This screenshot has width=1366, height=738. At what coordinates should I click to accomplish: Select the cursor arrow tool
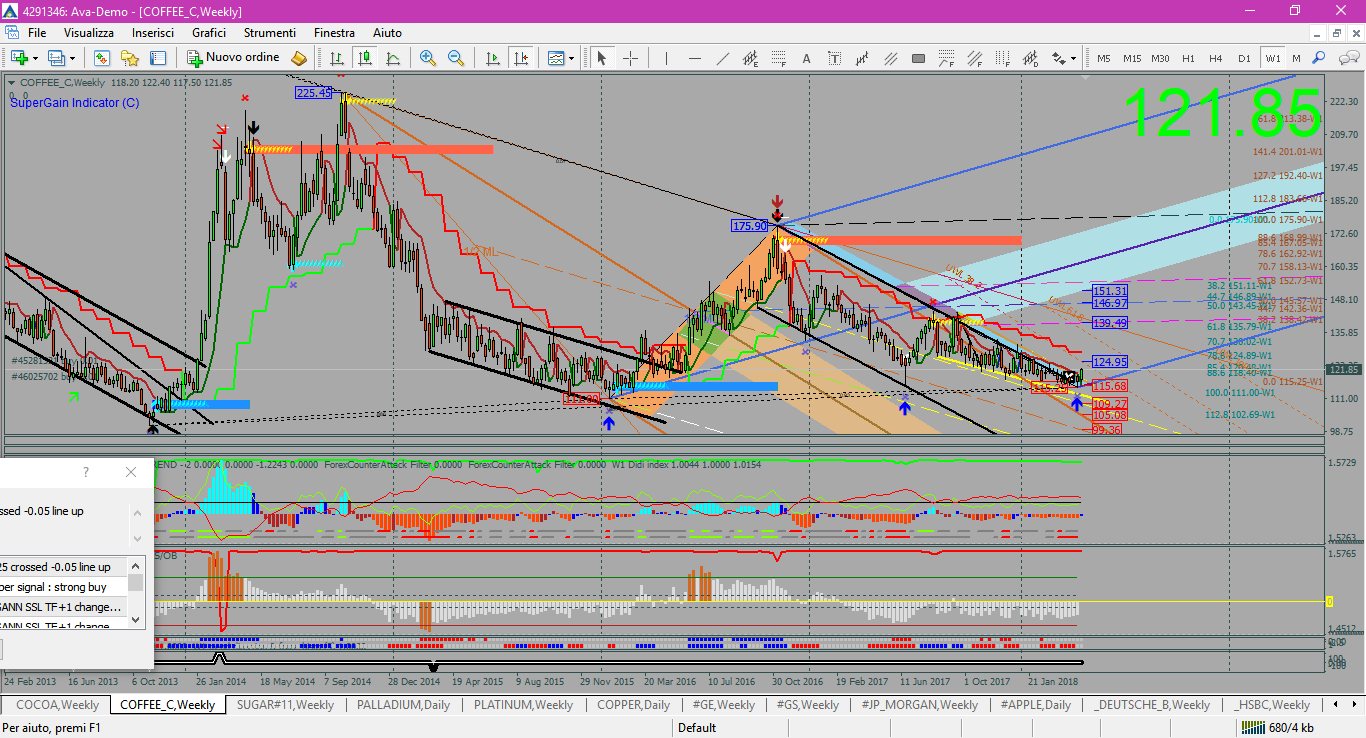[x=602, y=58]
